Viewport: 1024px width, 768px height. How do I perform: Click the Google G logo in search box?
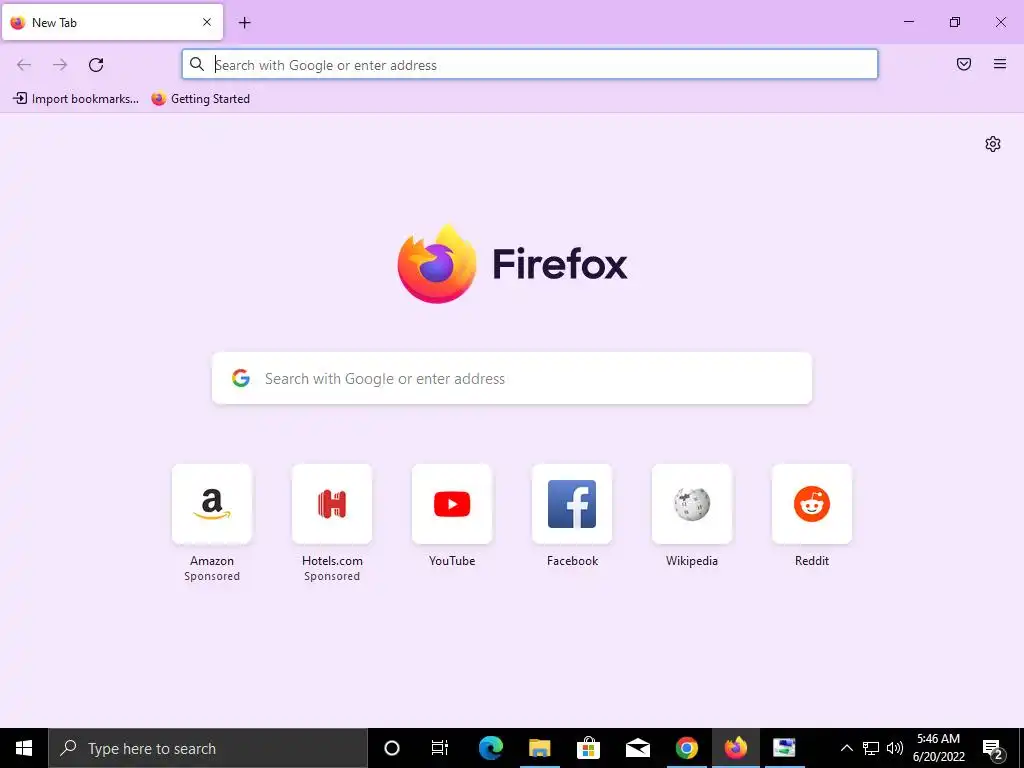(x=241, y=378)
